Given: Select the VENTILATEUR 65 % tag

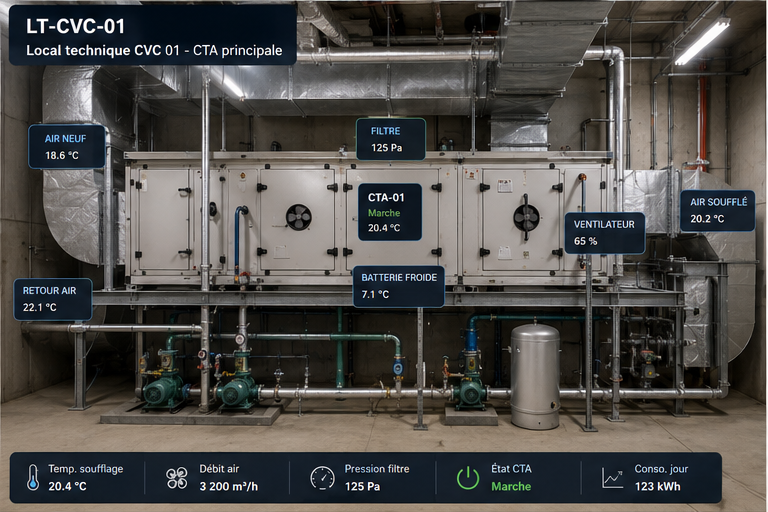Looking at the screenshot, I should coord(604,233).
